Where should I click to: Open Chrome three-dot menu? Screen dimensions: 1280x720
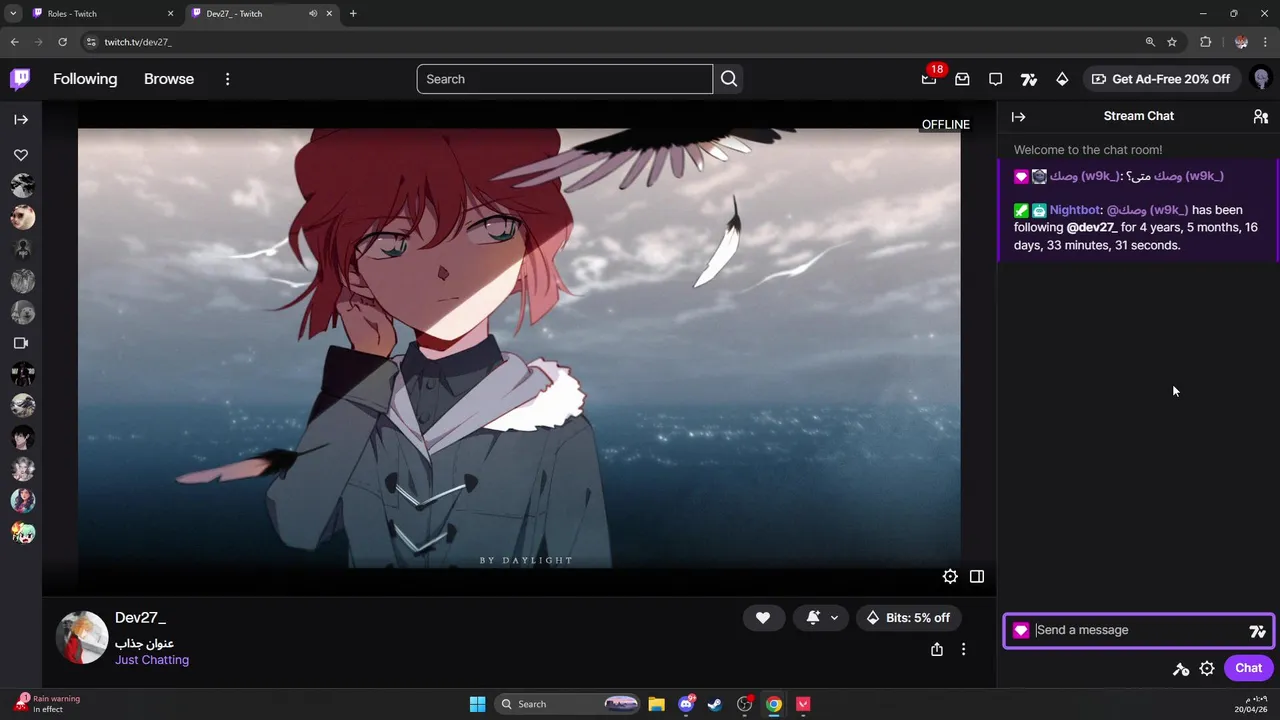pyautogui.click(x=1265, y=42)
